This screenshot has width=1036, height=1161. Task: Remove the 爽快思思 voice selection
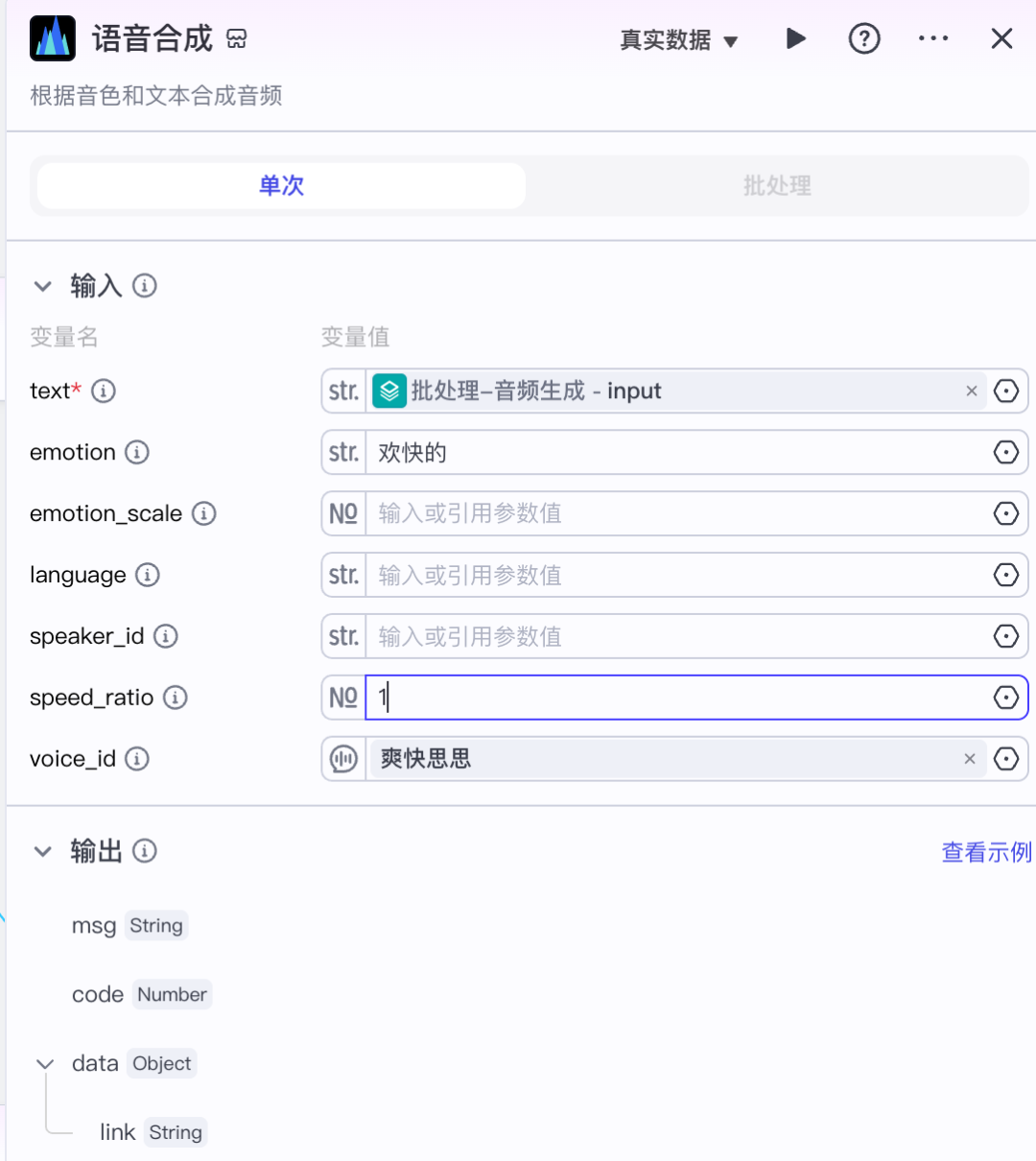(970, 759)
